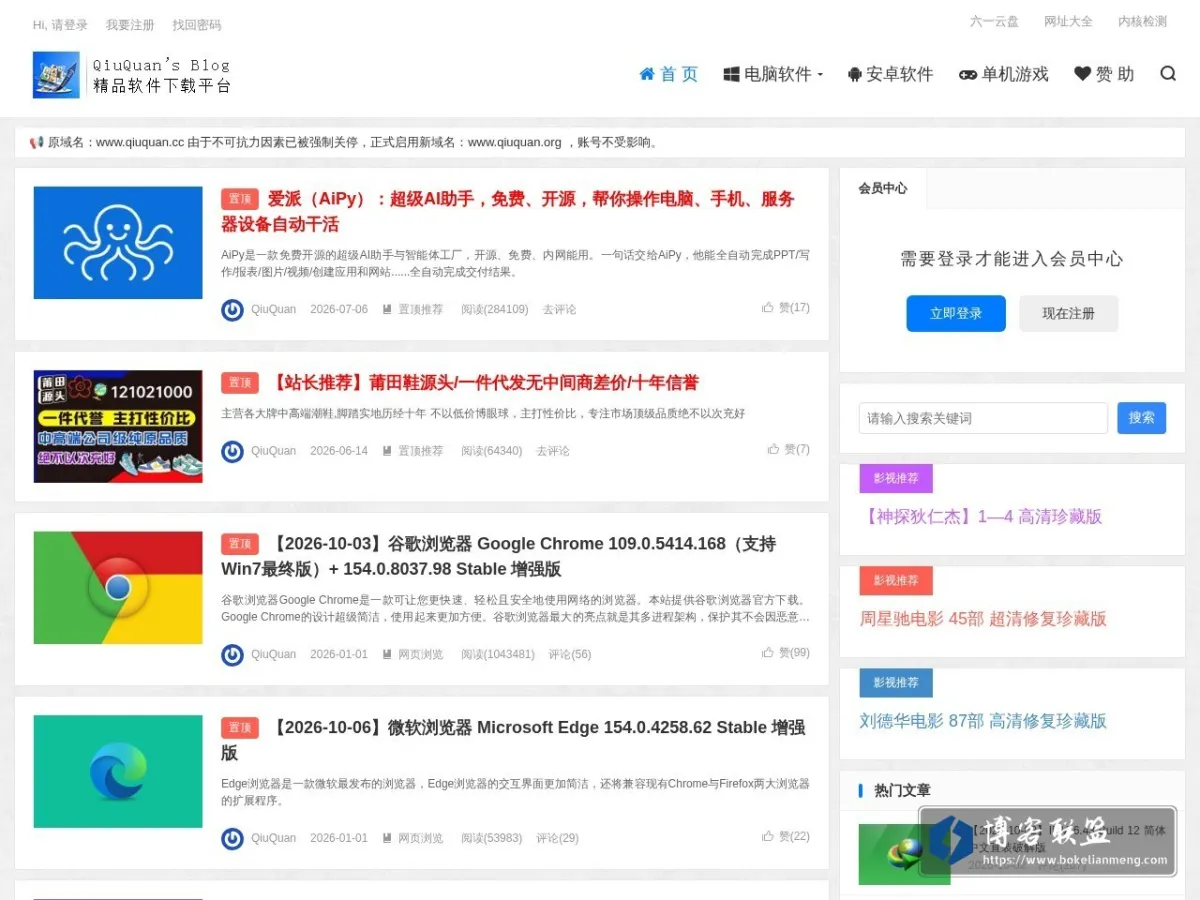The image size is (1200, 900).
Task: Like the Google Chrome post 赞(99)
Action: coord(786,653)
